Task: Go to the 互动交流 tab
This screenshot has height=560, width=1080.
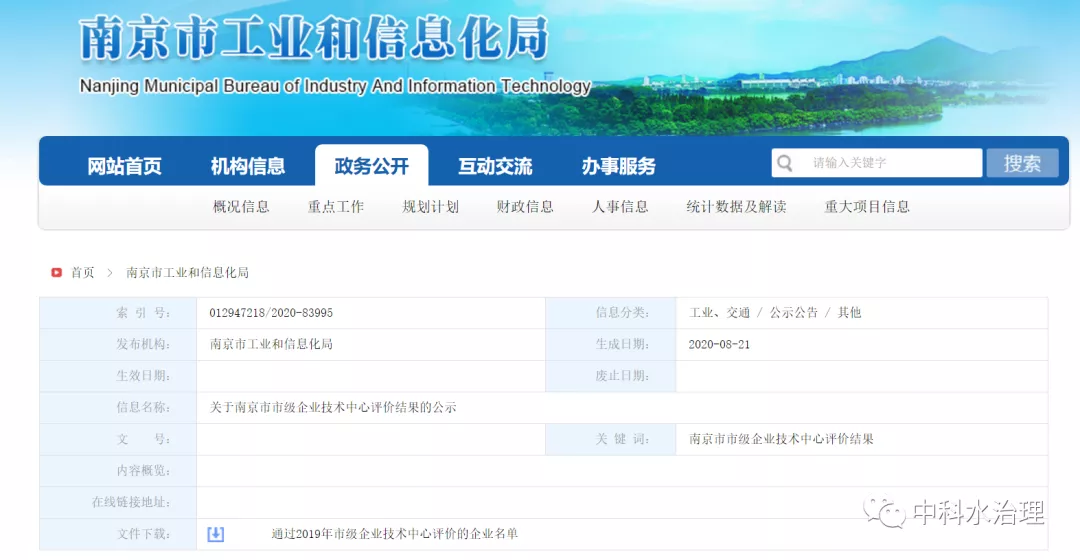Action: point(495,166)
